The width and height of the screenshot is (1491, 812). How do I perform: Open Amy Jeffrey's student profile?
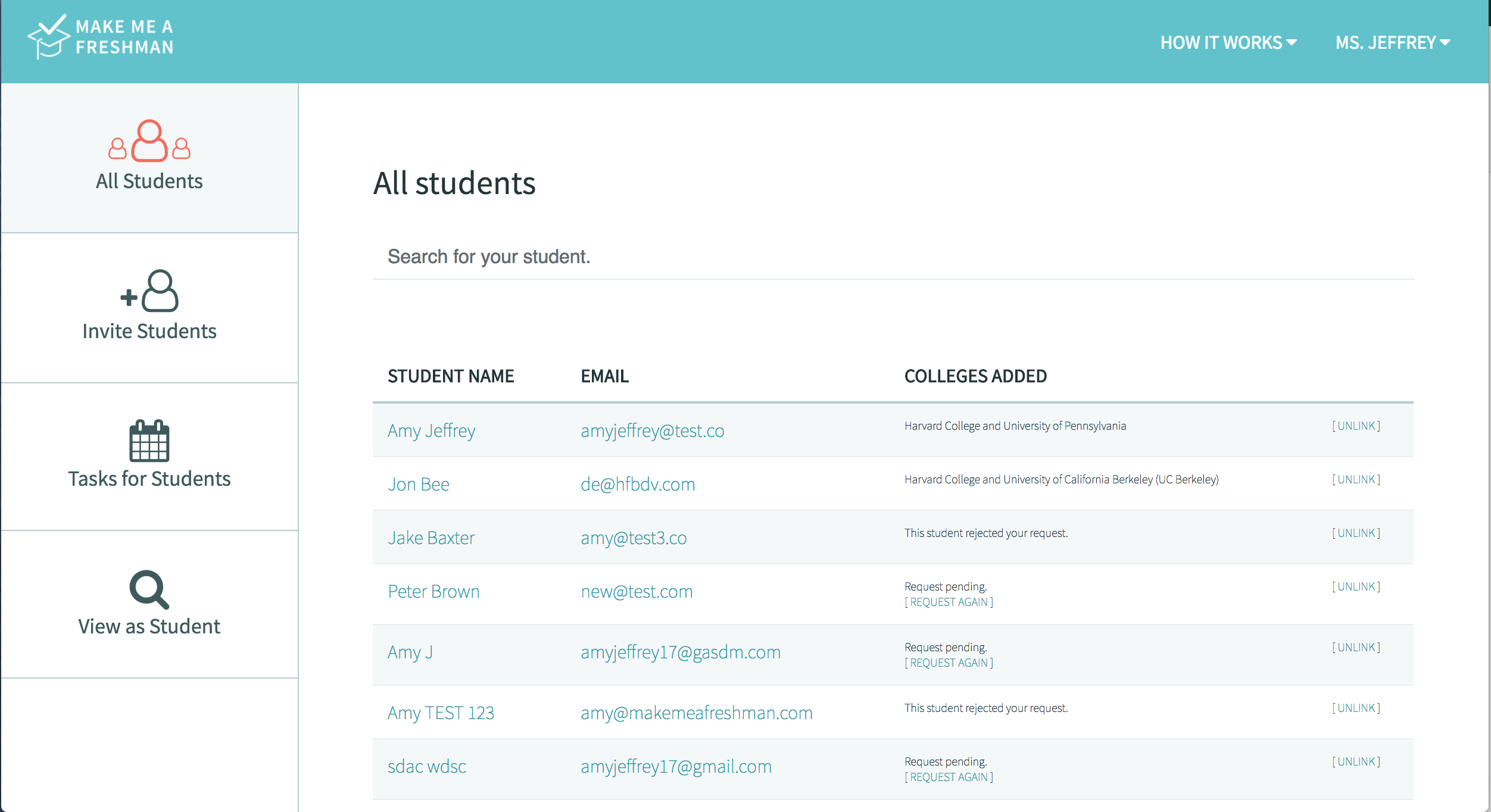click(431, 430)
